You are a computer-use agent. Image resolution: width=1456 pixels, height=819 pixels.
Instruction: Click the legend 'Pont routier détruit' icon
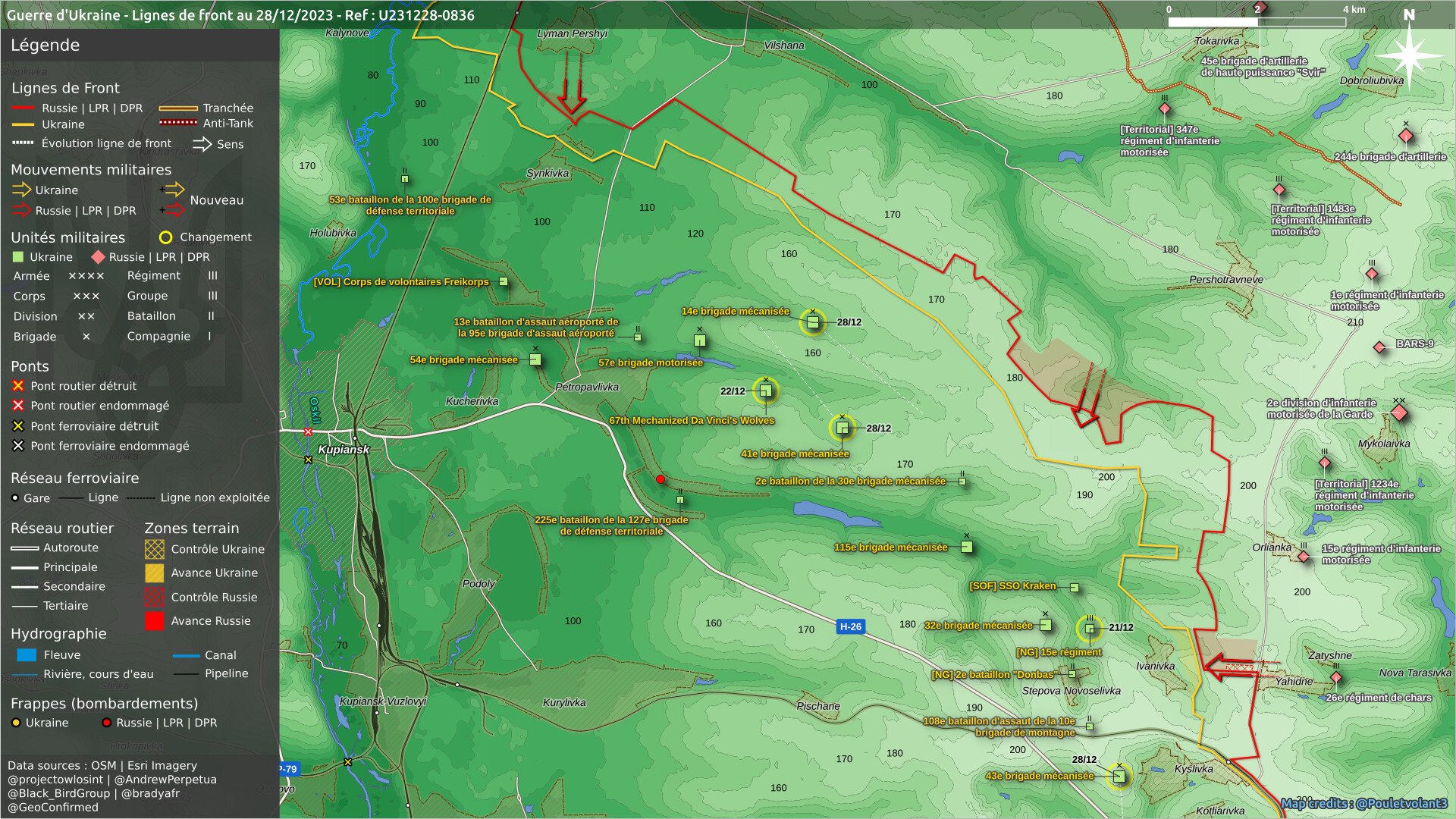(x=18, y=386)
